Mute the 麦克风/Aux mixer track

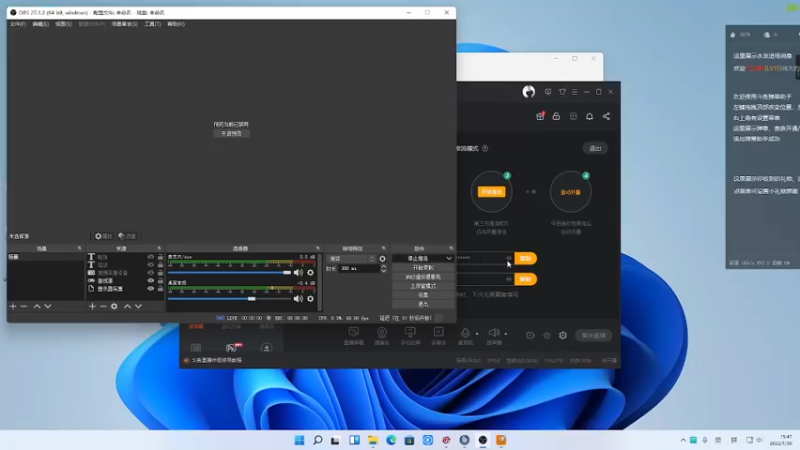pos(298,272)
